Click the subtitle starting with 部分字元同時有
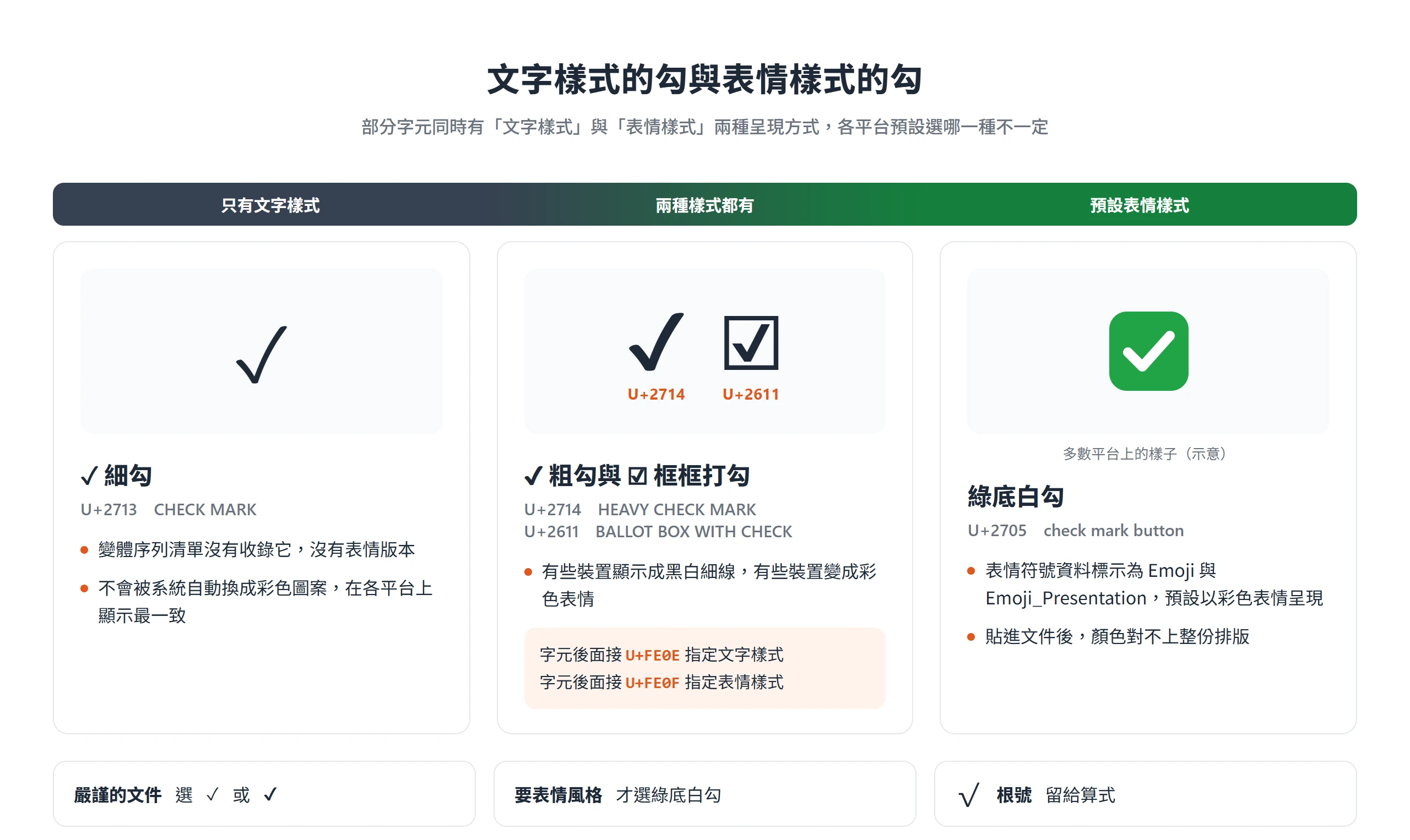 704,127
